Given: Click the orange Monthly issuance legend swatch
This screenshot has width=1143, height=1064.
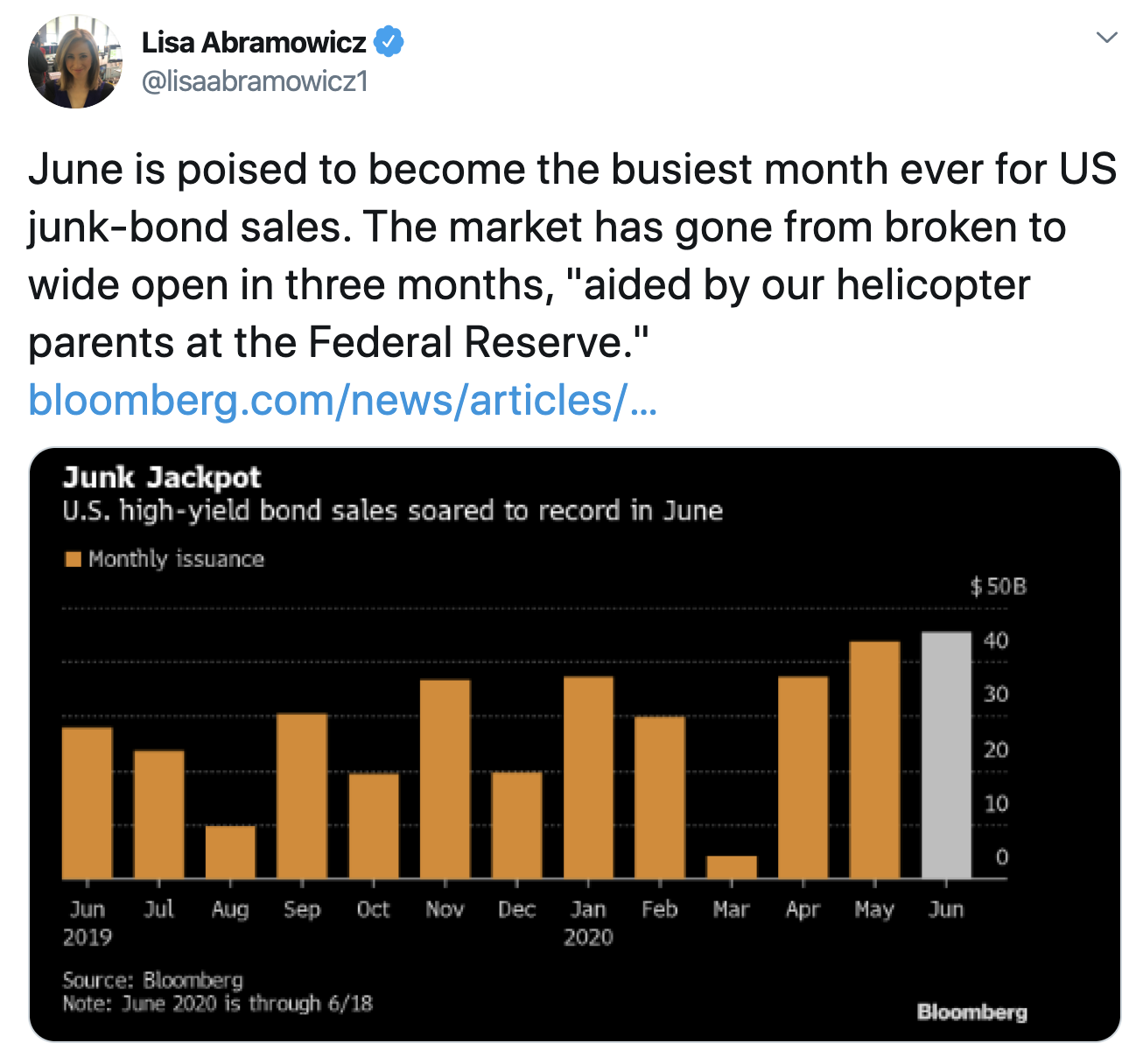Looking at the screenshot, I should click(x=73, y=559).
